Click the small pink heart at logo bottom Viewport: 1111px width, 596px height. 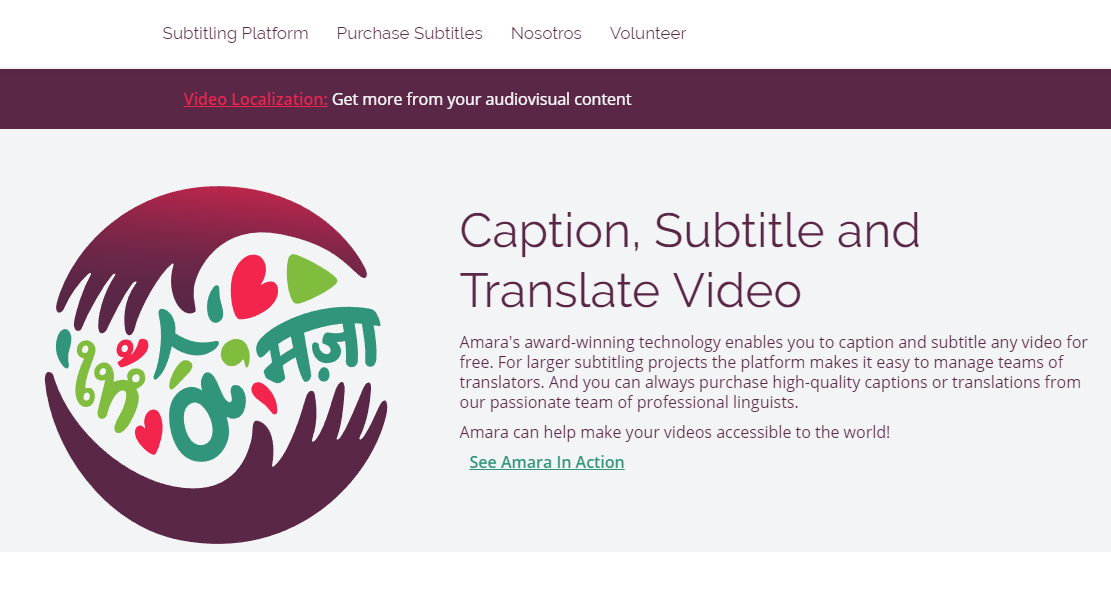click(x=150, y=432)
